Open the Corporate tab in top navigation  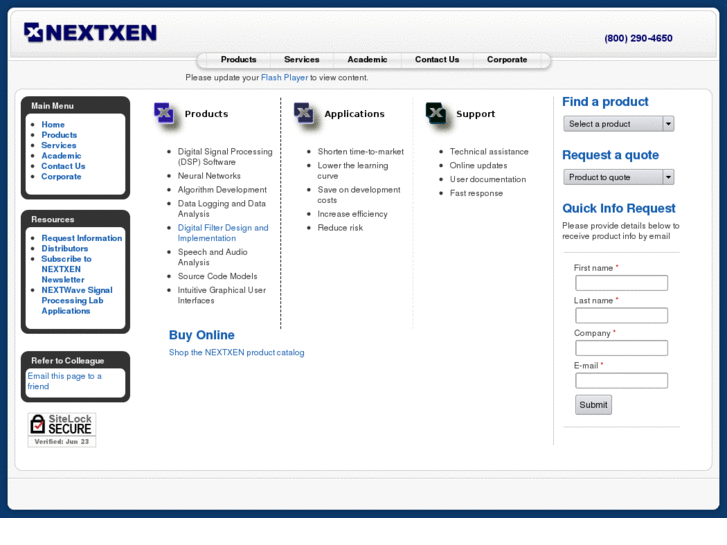point(507,59)
